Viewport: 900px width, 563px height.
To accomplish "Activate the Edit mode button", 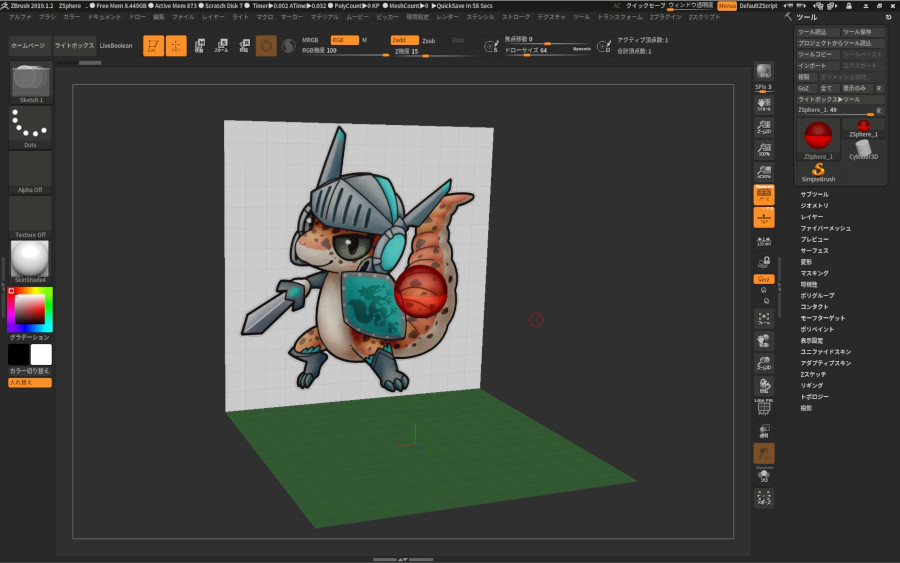I will (x=153, y=45).
